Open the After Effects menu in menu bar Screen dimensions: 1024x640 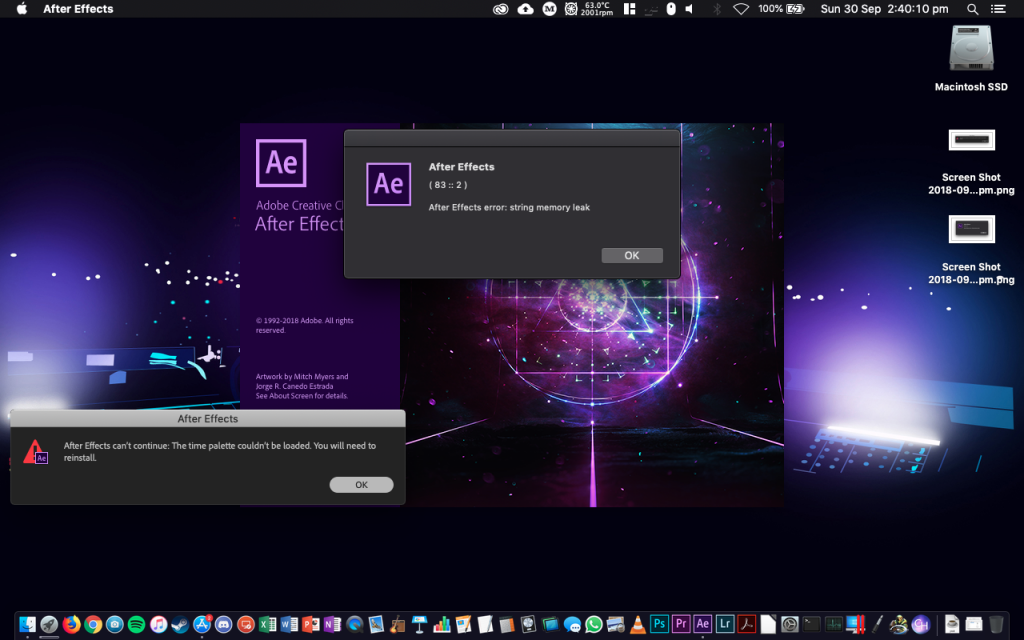click(x=78, y=9)
